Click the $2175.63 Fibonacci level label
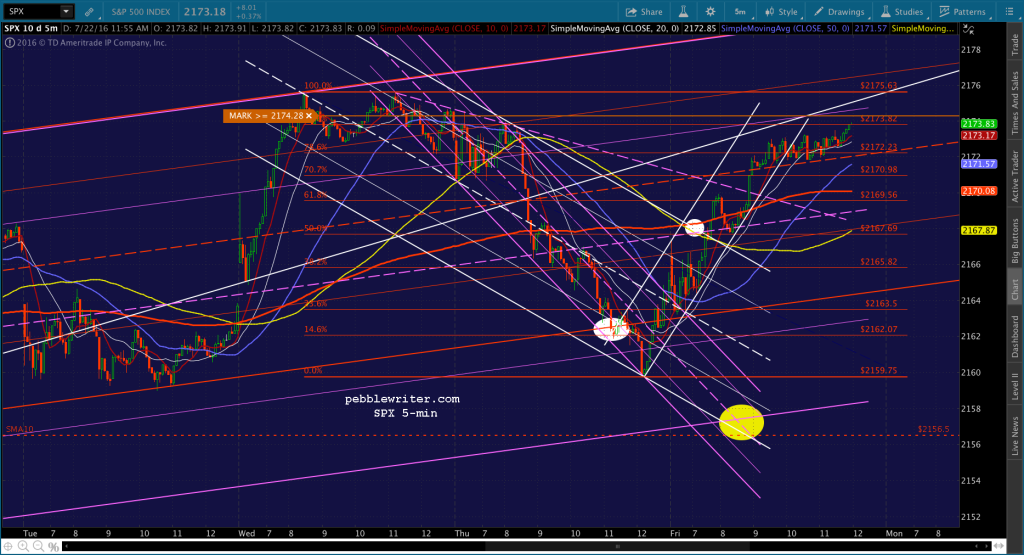 [x=878, y=86]
